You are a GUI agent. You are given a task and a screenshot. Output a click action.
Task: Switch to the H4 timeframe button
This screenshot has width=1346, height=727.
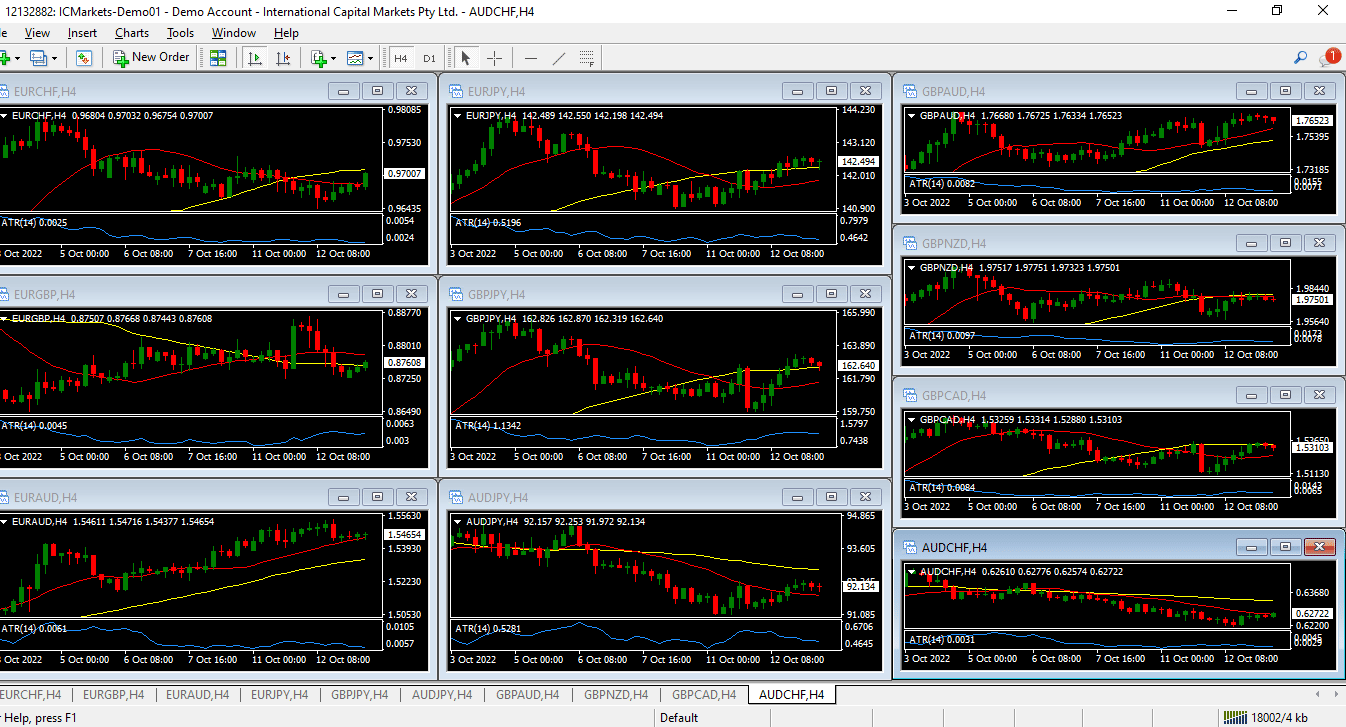point(401,58)
